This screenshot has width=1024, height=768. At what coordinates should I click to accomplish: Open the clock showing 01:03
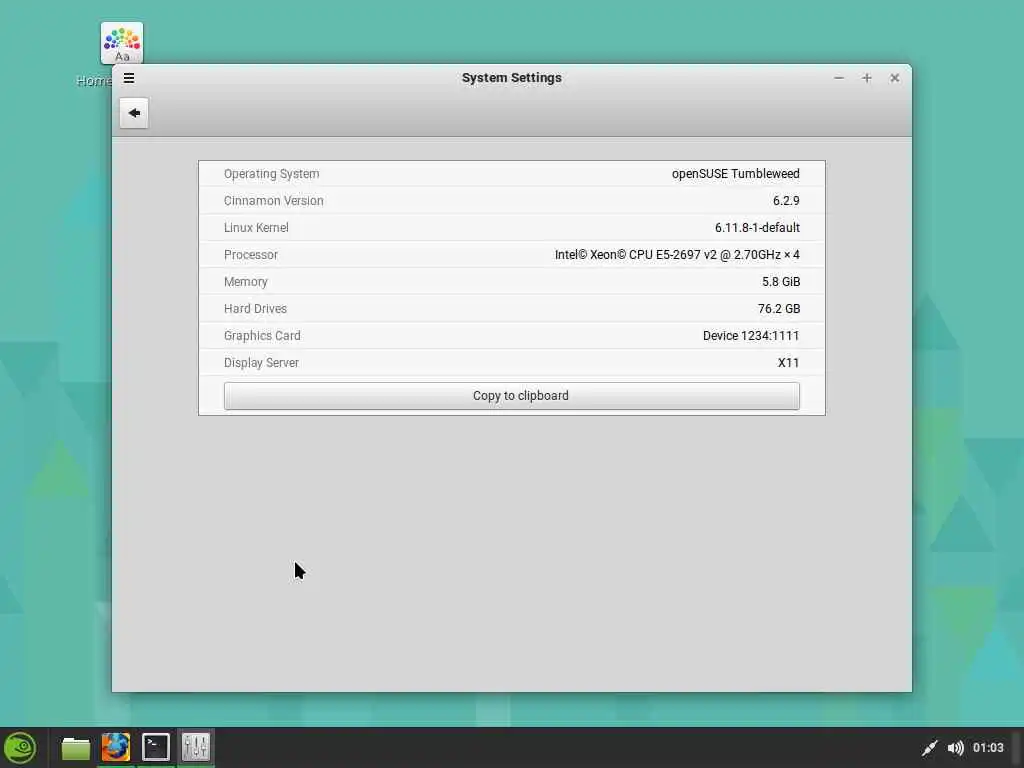(x=988, y=748)
